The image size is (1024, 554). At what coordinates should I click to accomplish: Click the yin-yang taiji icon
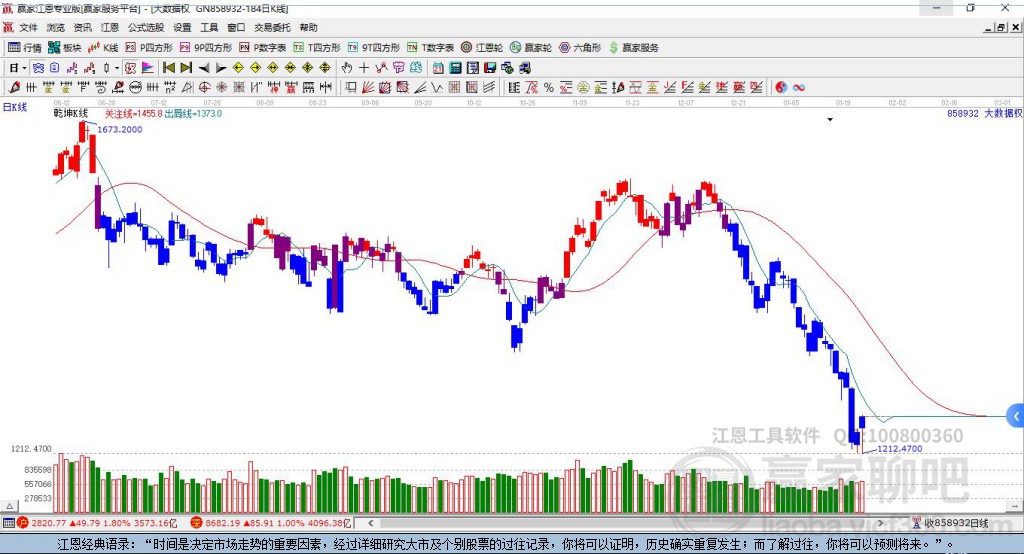pyautogui.click(x=781, y=88)
